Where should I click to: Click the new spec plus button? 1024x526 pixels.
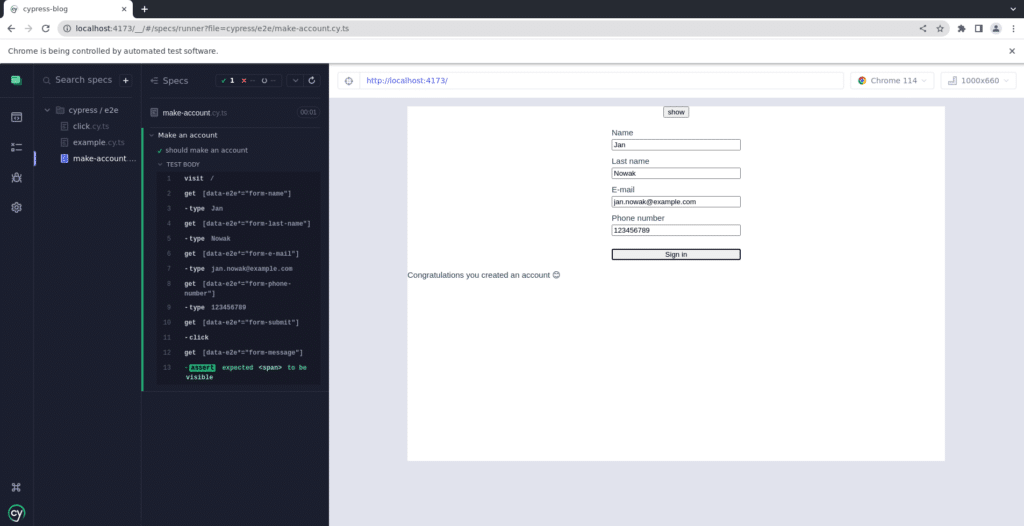126,80
